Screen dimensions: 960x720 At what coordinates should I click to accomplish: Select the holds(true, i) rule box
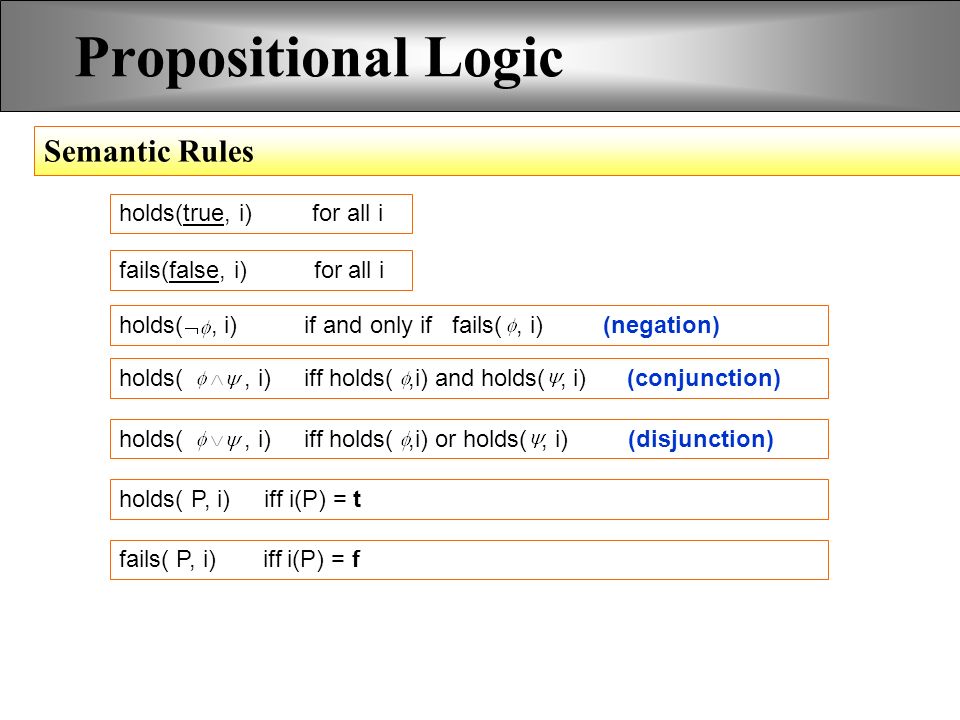[x=261, y=214]
